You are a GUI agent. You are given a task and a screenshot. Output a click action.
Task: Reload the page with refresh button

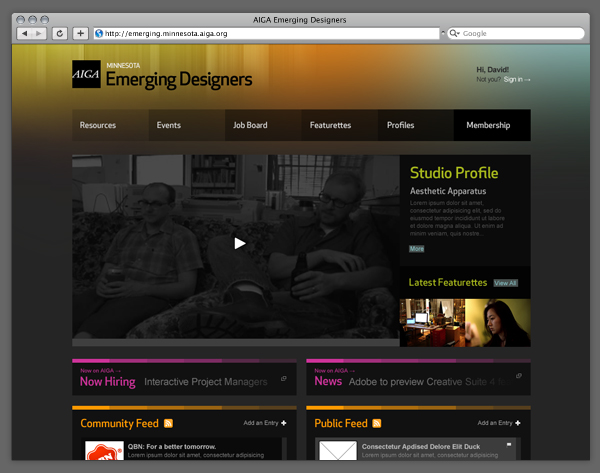60,34
